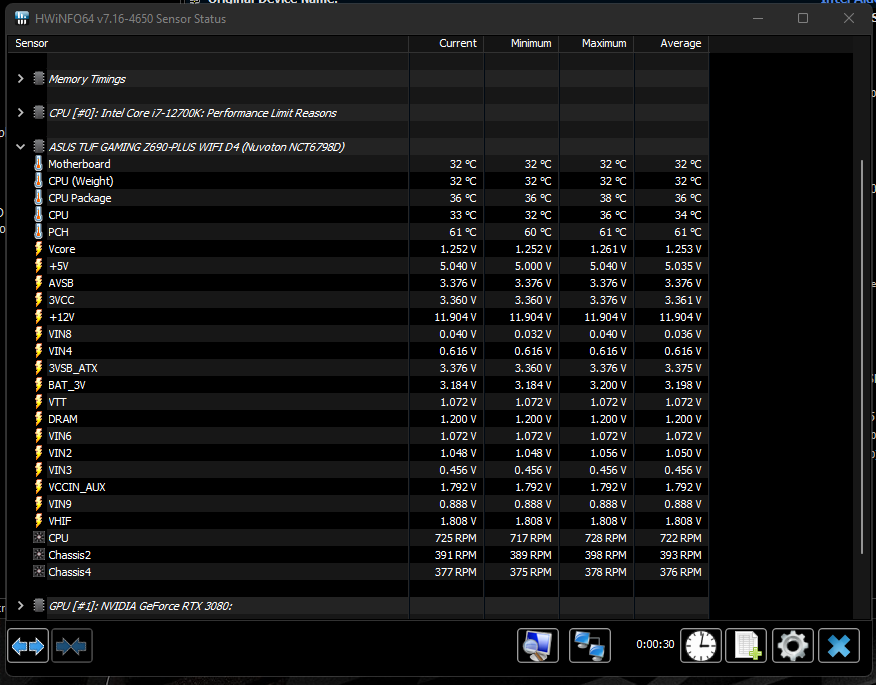Open sensor settings gear icon
876x685 pixels.
point(793,646)
